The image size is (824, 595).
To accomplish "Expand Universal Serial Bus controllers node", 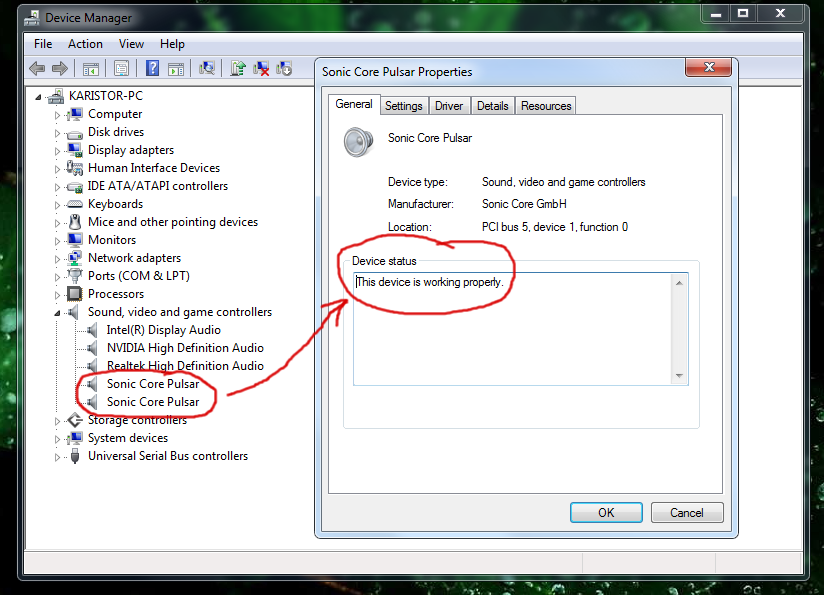I will 57,457.
